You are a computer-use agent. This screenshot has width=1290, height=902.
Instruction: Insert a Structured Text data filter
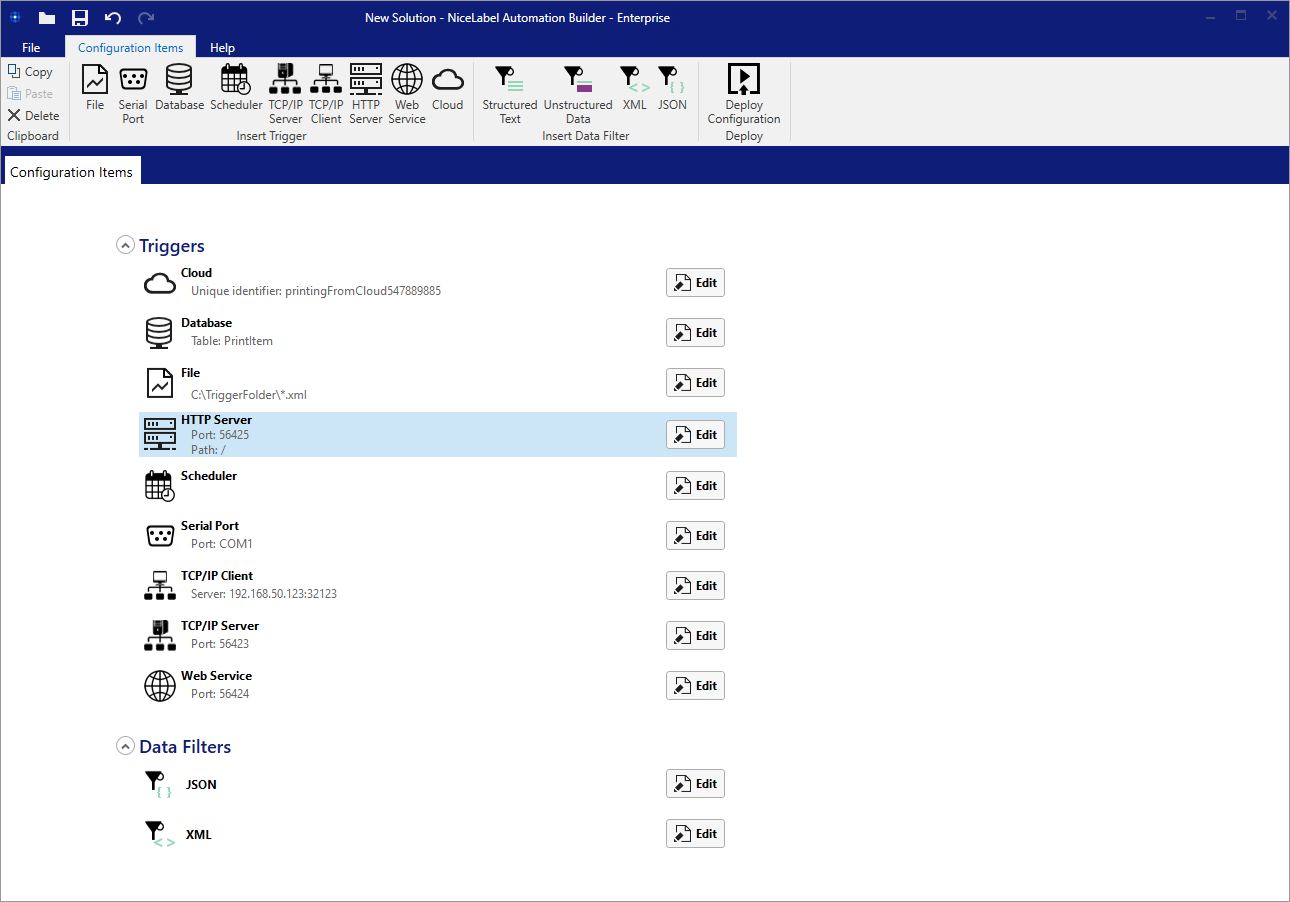pyautogui.click(x=510, y=94)
